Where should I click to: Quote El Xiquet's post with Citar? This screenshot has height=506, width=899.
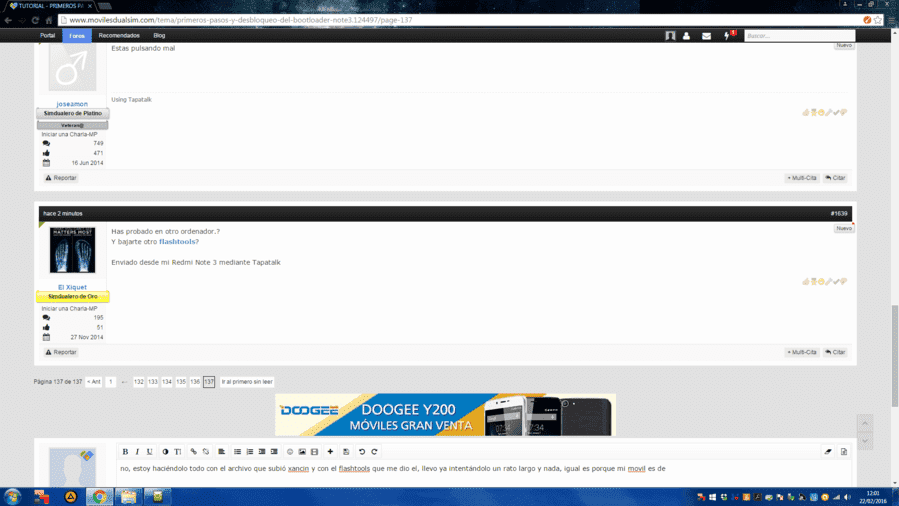coord(835,352)
